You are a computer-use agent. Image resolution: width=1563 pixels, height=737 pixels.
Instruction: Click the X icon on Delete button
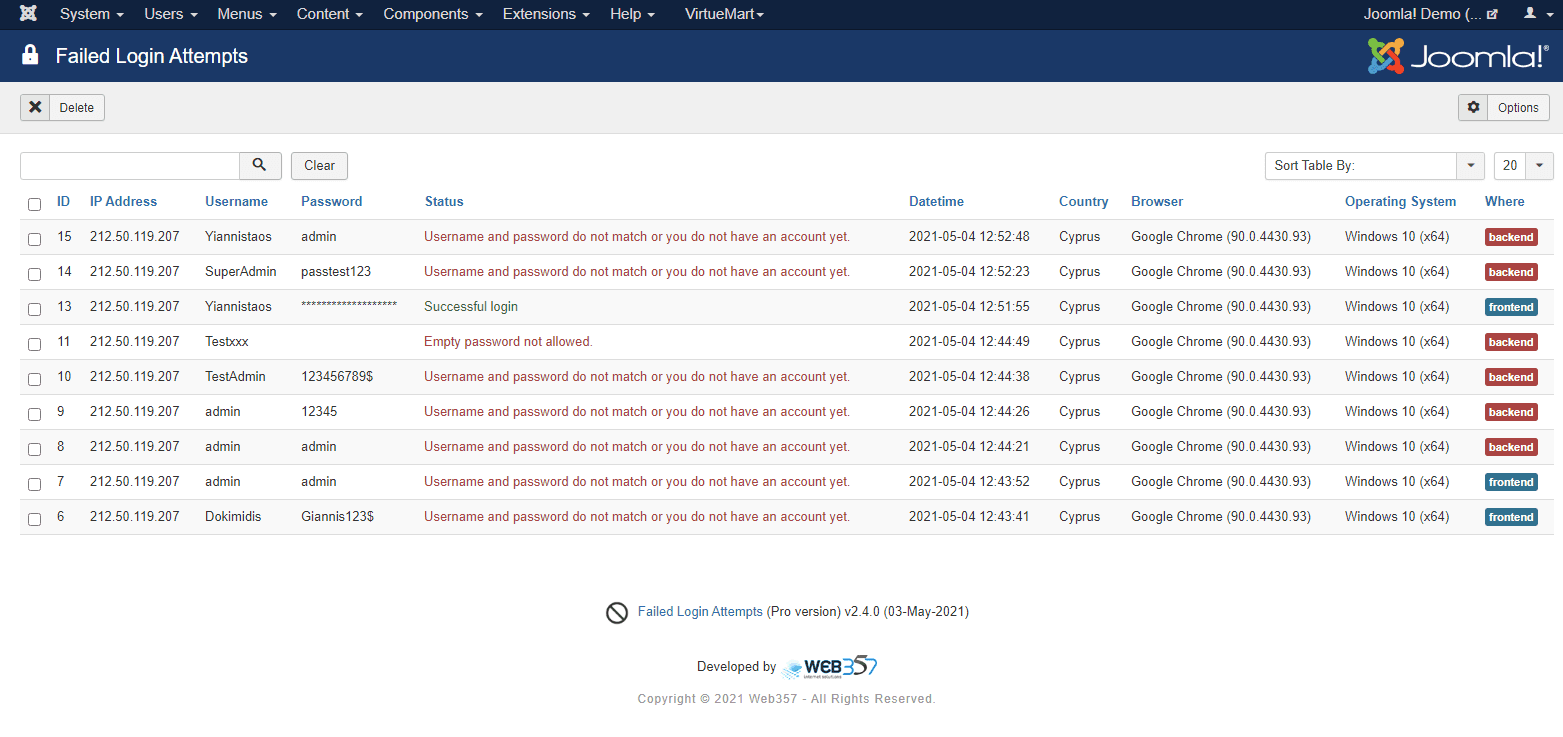(35, 108)
